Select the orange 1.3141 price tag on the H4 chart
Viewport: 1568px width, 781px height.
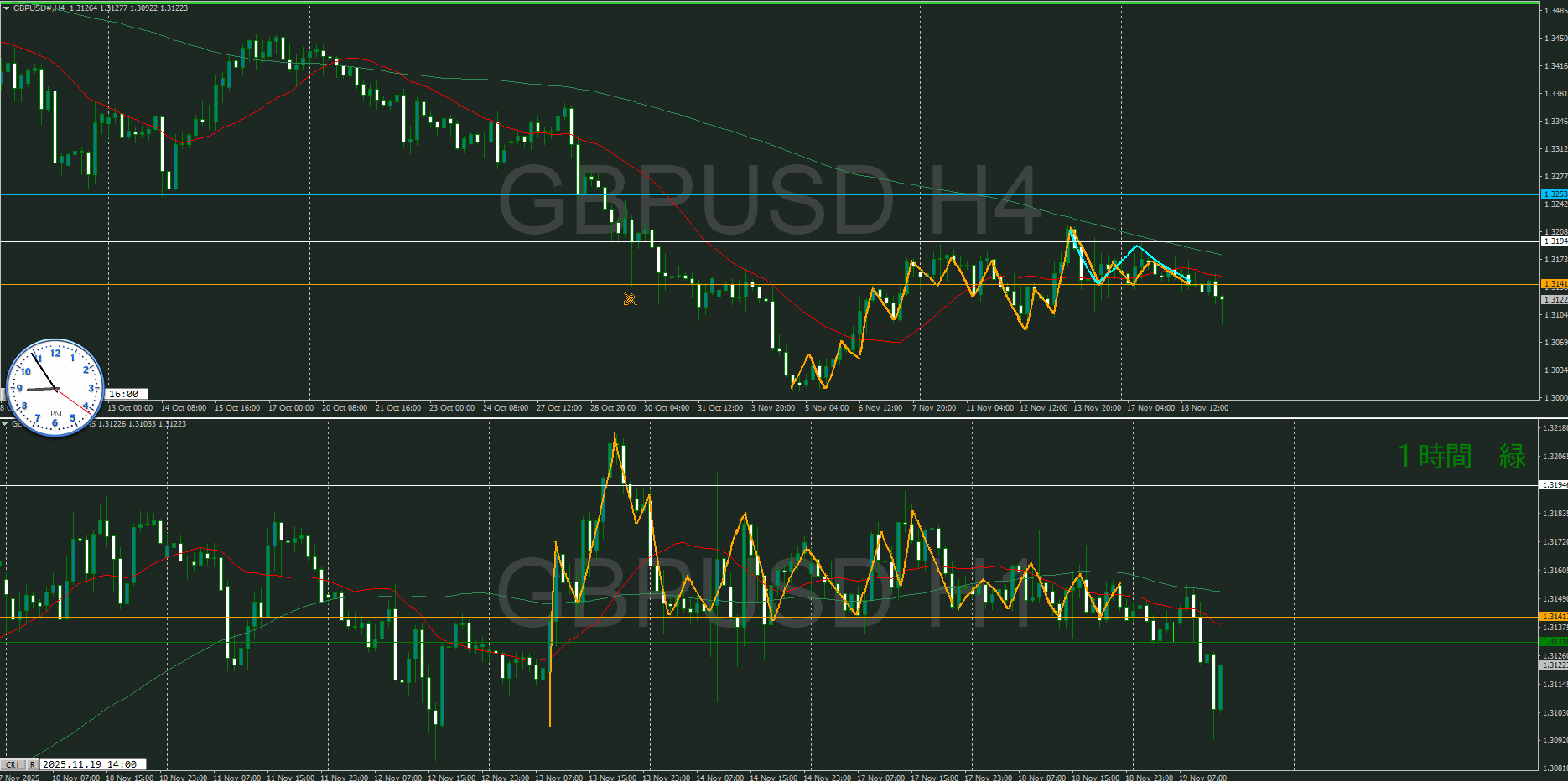tap(1555, 284)
